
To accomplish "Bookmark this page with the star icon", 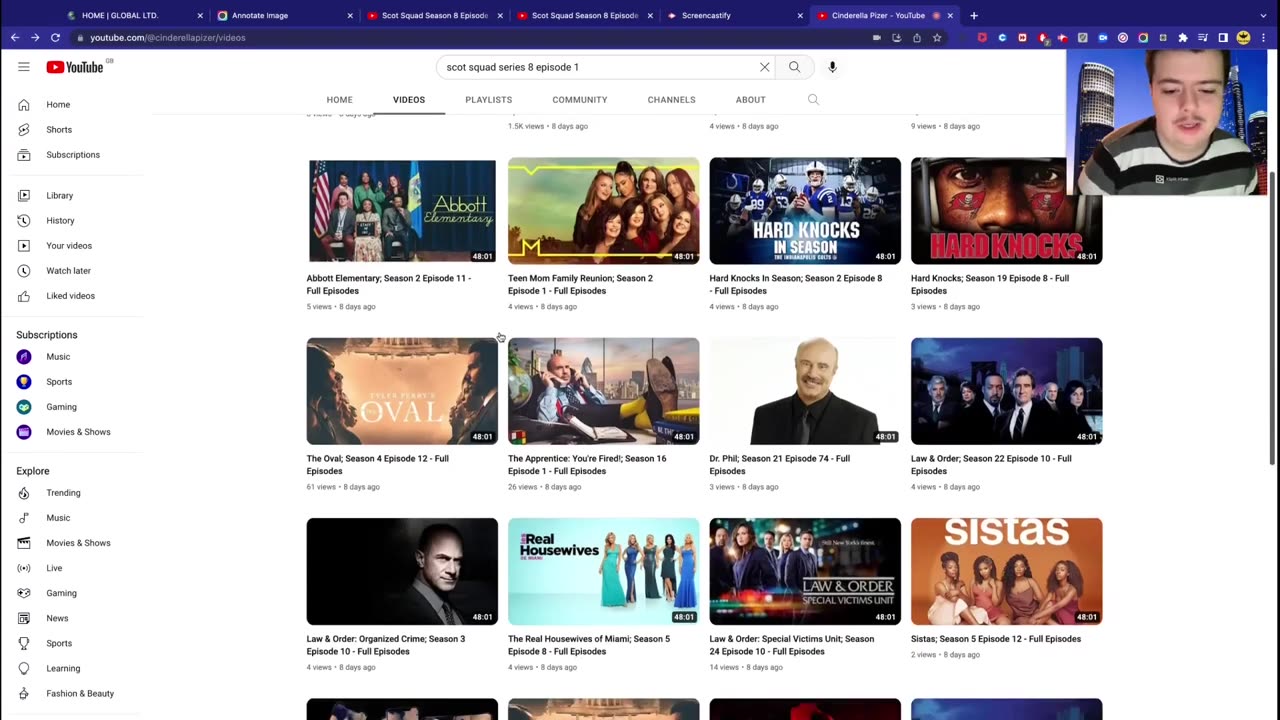I will tap(937, 38).
